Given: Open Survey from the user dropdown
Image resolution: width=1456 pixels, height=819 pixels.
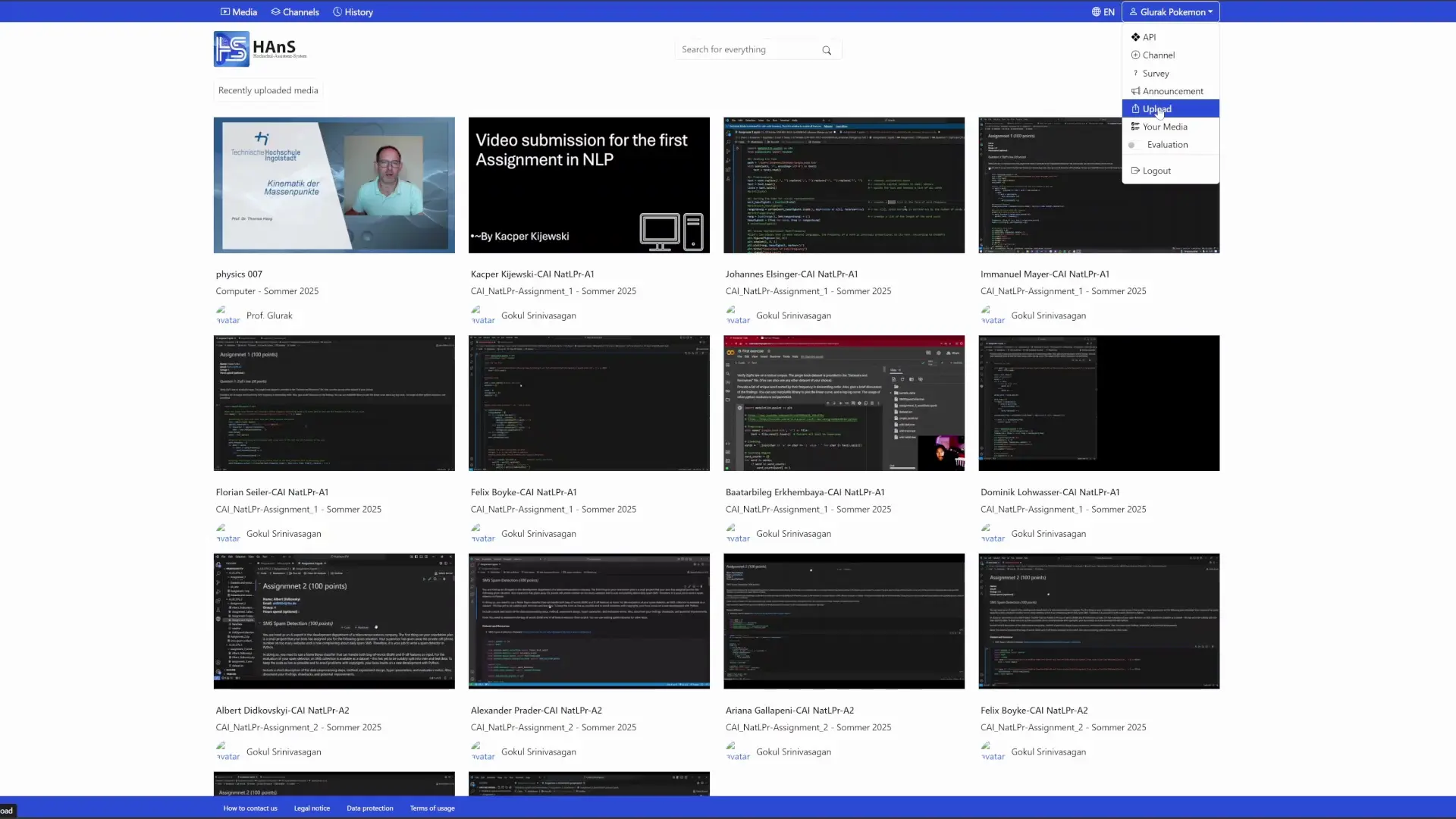Looking at the screenshot, I should 1155,74.
